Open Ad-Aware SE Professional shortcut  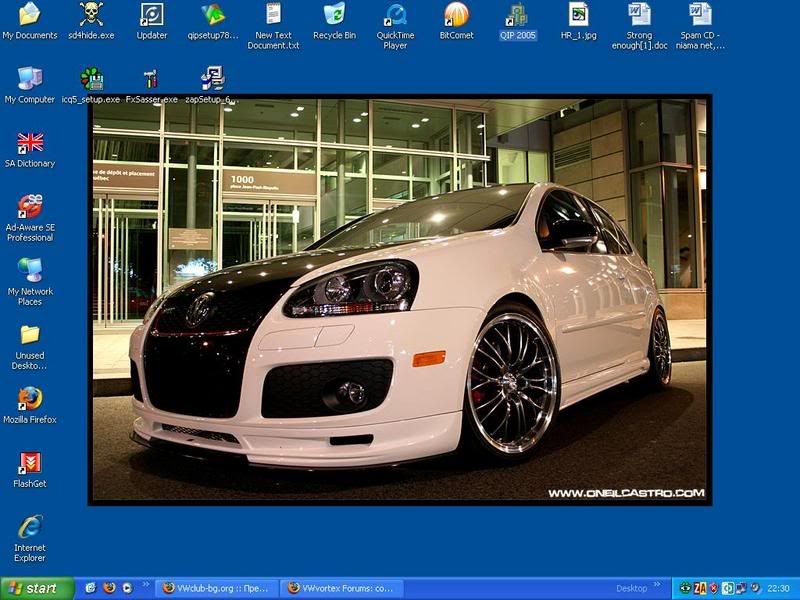click(x=30, y=206)
